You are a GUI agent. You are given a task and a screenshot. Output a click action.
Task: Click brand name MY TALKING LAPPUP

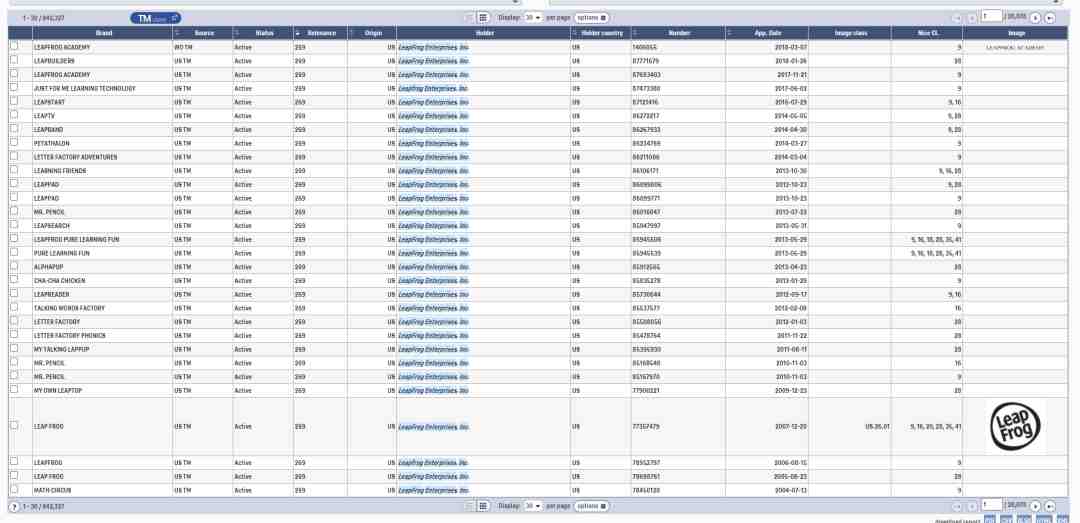tap(61, 349)
